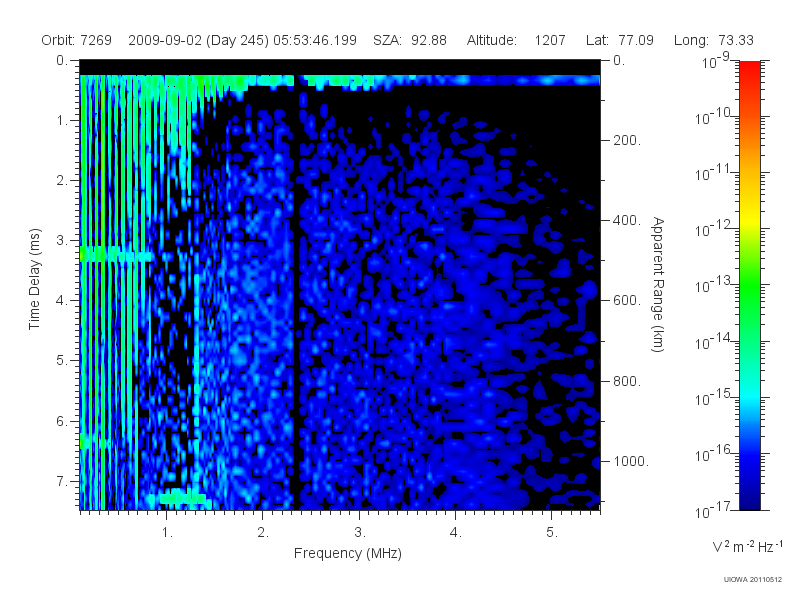Click the red top of the color scale

pos(750,69)
